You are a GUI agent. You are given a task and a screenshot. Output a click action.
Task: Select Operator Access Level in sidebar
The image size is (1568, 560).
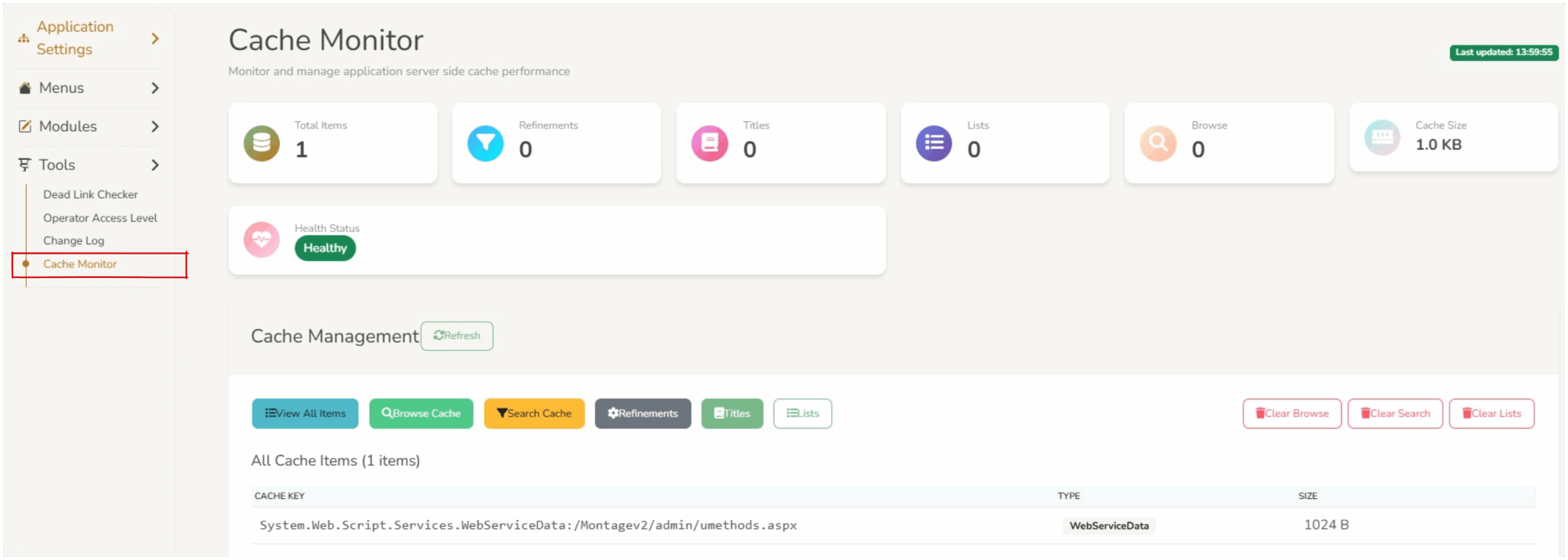[100, 218]
